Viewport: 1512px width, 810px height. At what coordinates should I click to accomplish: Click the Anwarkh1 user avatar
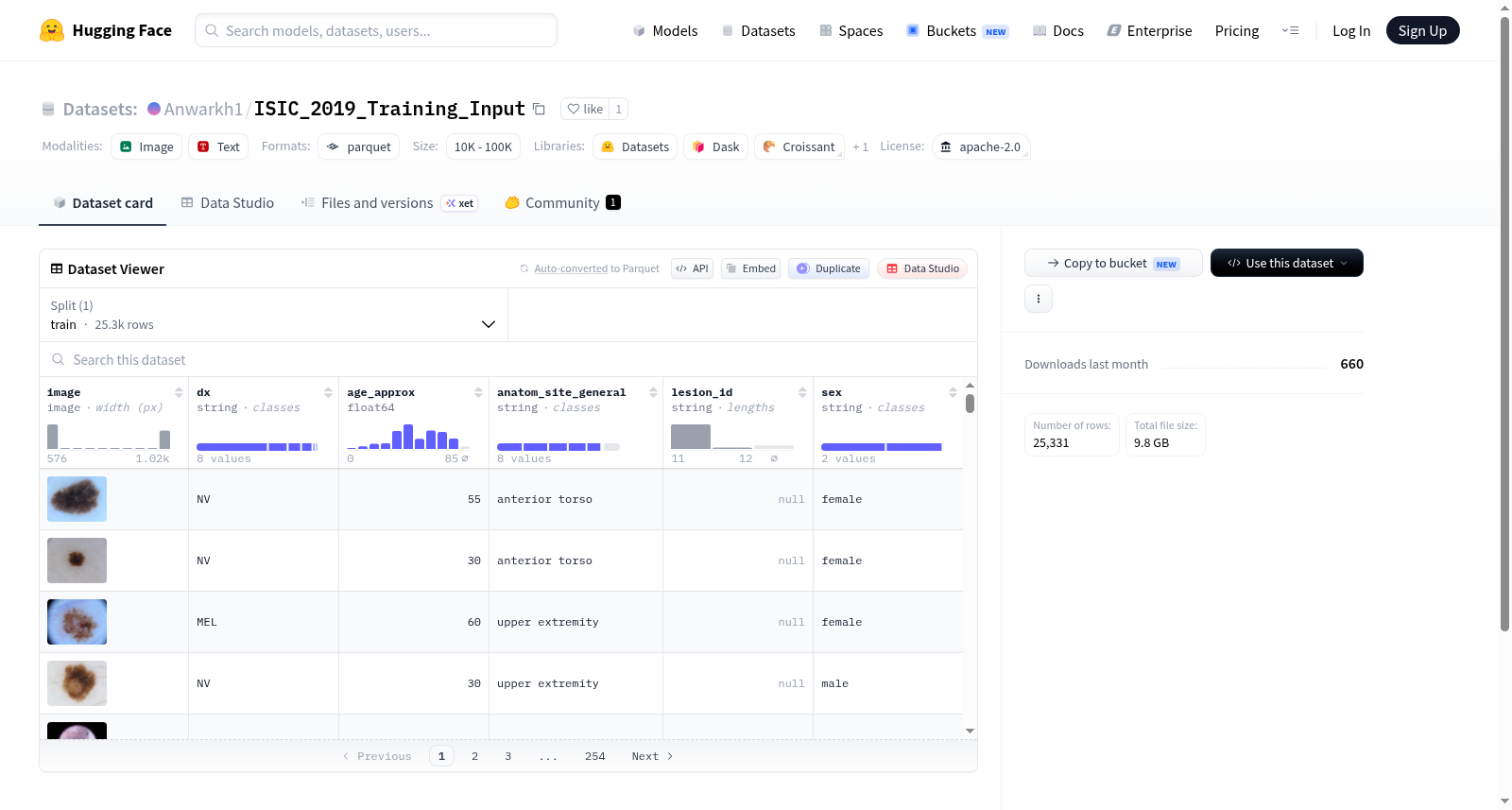tap(154, 109)
